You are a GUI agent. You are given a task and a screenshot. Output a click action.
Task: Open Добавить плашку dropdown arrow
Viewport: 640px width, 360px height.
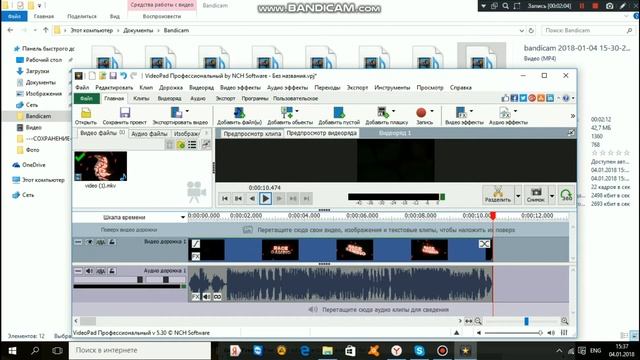[x=393, y=111]
